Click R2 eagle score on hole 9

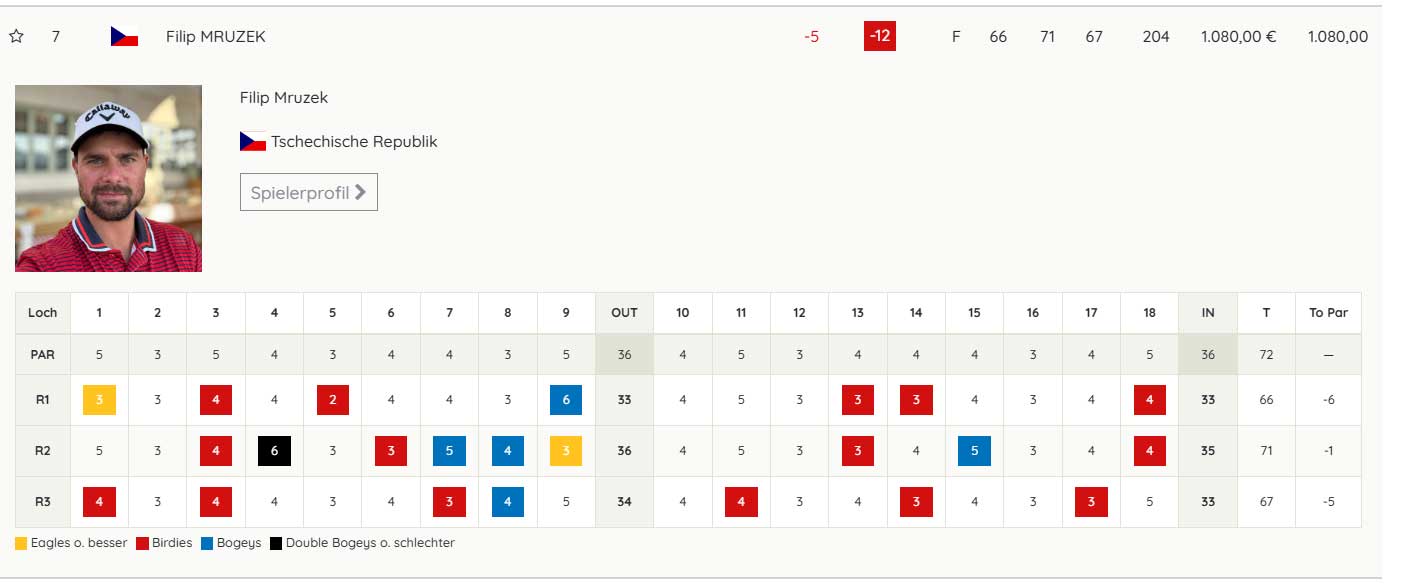[x=566, y=451]
